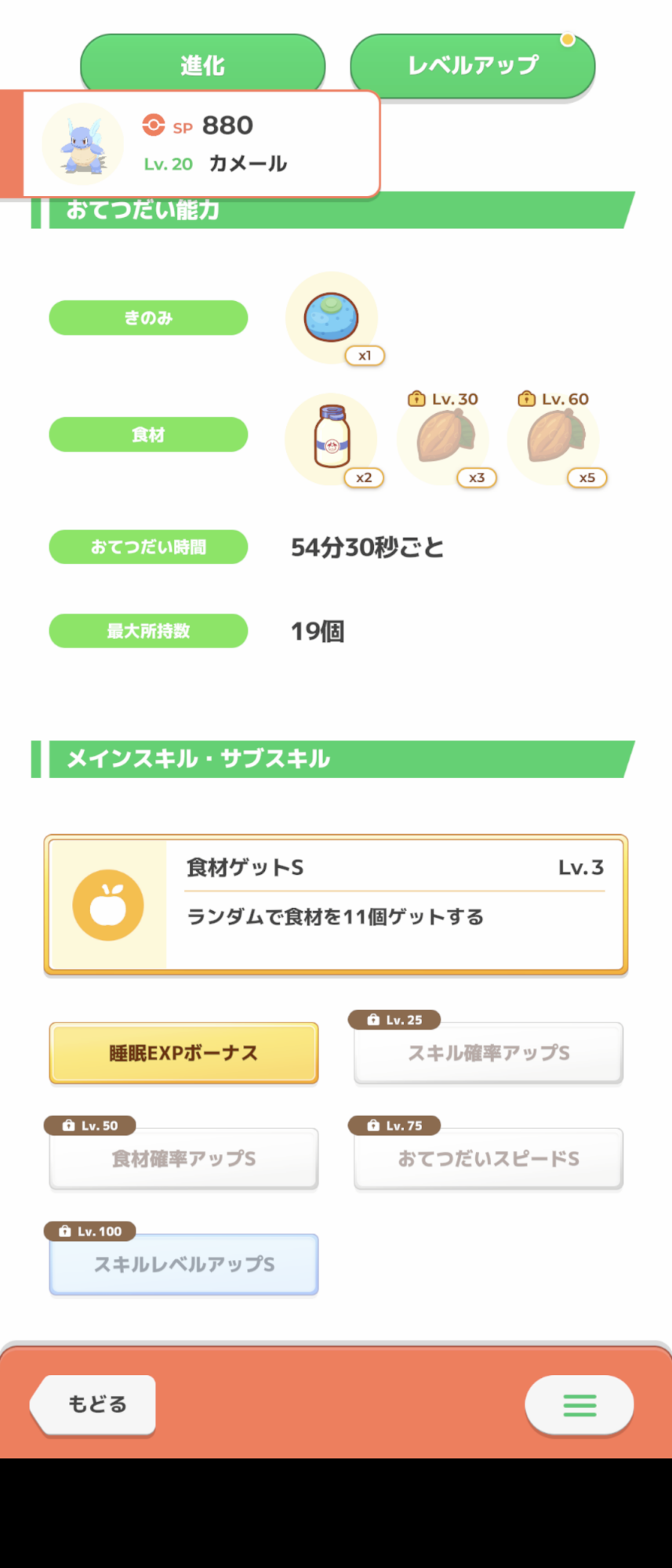Tap locked スキルレベルアップS sub skill
Screen dimensions: 672x1568
[183, 1265]
